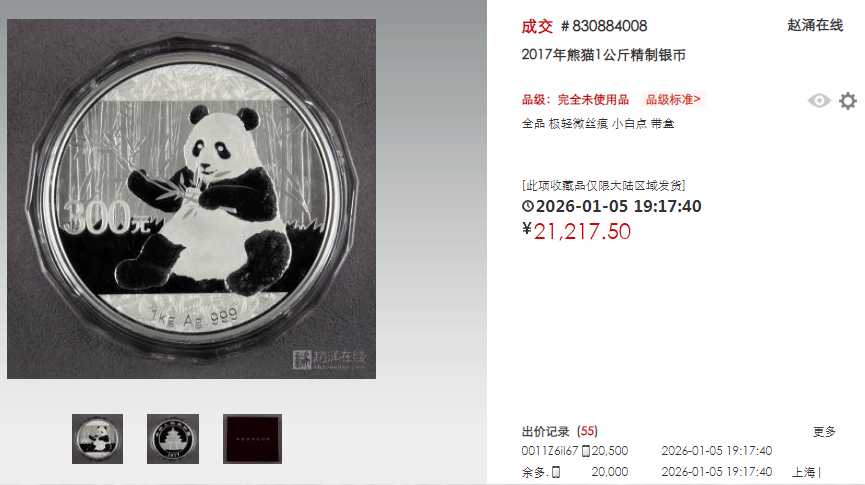Screen dimensions: 865x485
Task: Click the 2017年熊猫1公斤精制银币 title
Action: tap(604, 55)
